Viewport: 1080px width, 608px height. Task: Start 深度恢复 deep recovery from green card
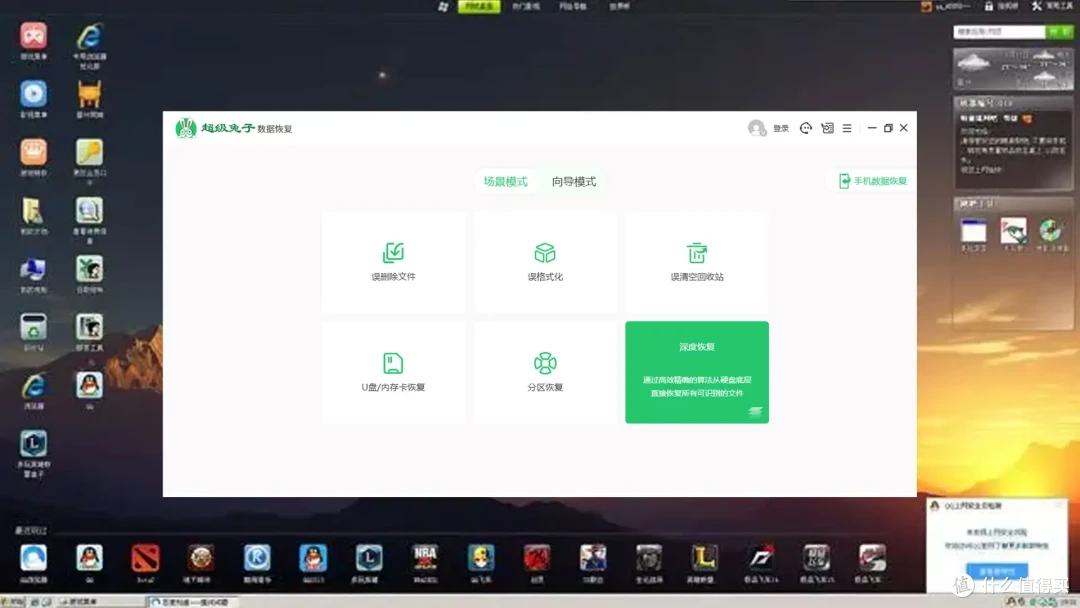tap(697, 372)
